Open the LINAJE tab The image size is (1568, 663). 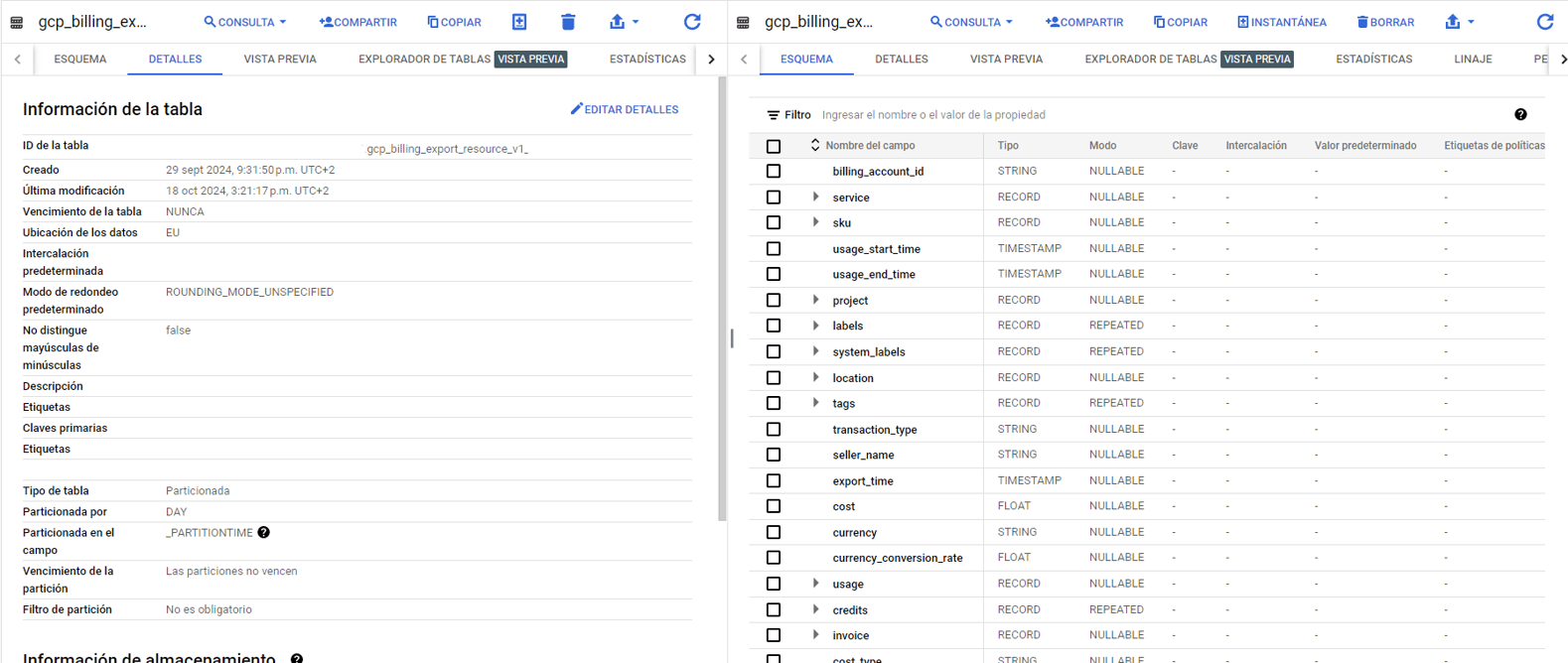click(1473, 60)
